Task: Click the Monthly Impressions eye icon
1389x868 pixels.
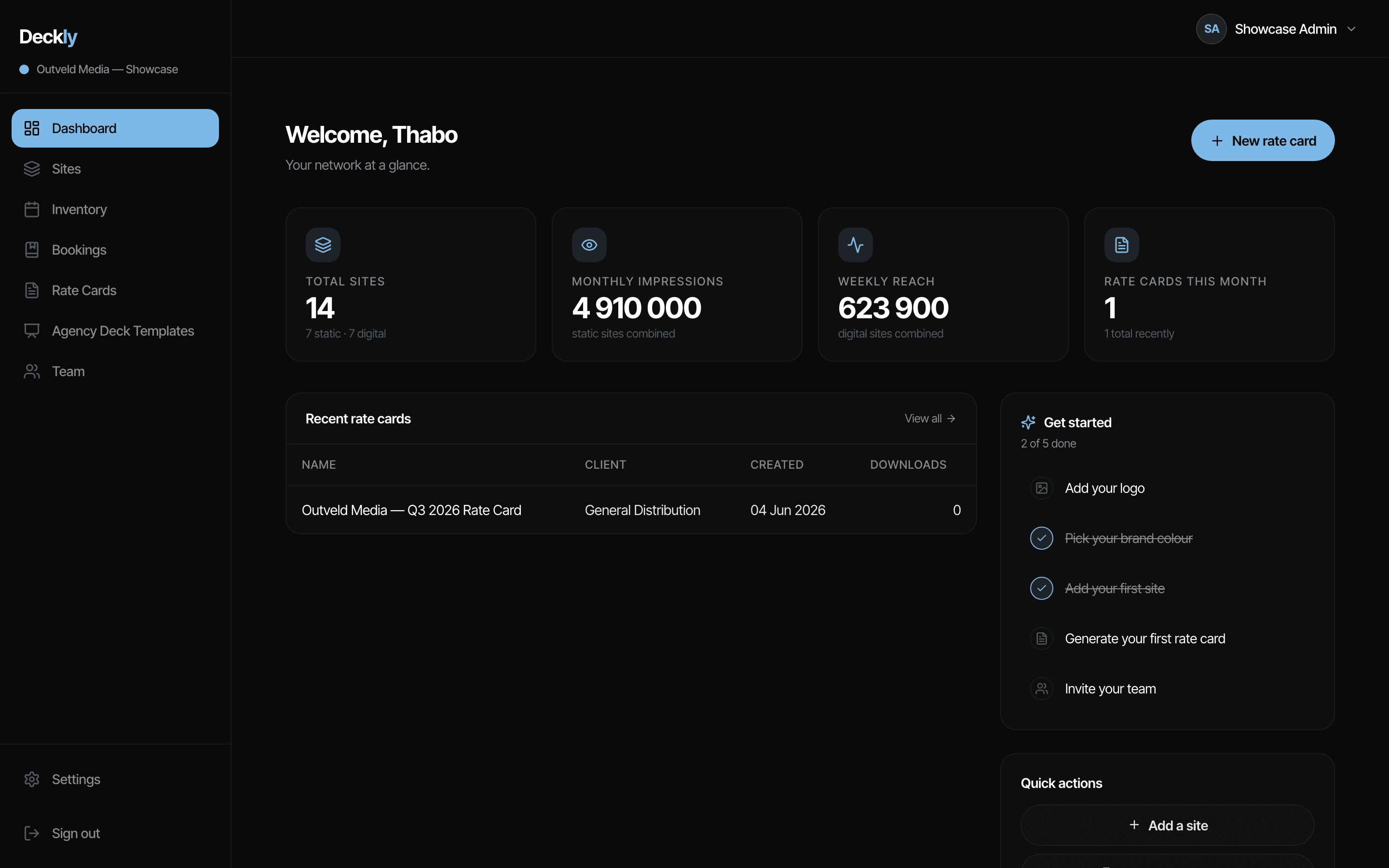Action: 589,245
